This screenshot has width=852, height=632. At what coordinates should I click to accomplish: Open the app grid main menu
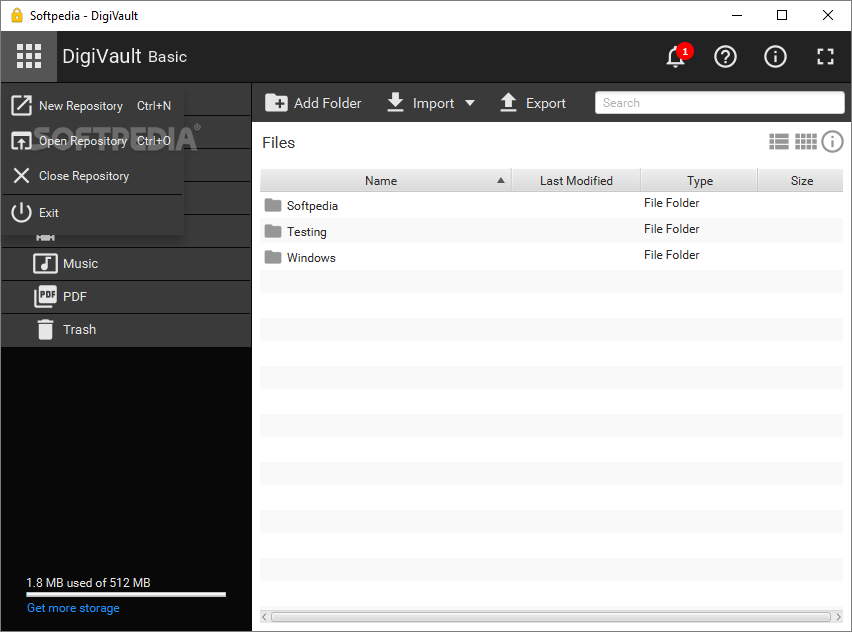(29, 57)
